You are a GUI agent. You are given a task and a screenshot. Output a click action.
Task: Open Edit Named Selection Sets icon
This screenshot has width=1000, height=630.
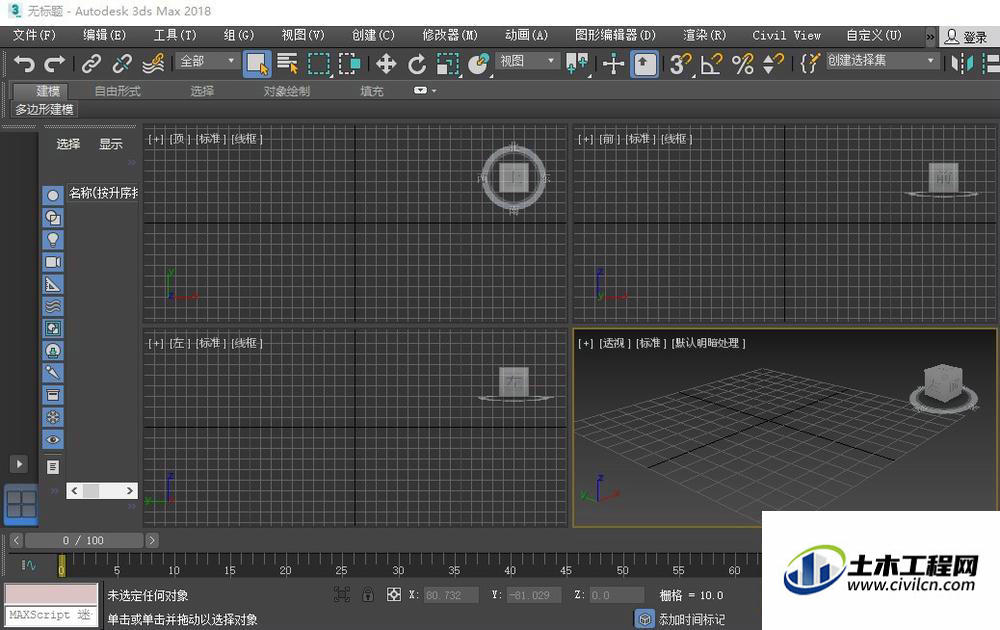click(x=810, y=64)
